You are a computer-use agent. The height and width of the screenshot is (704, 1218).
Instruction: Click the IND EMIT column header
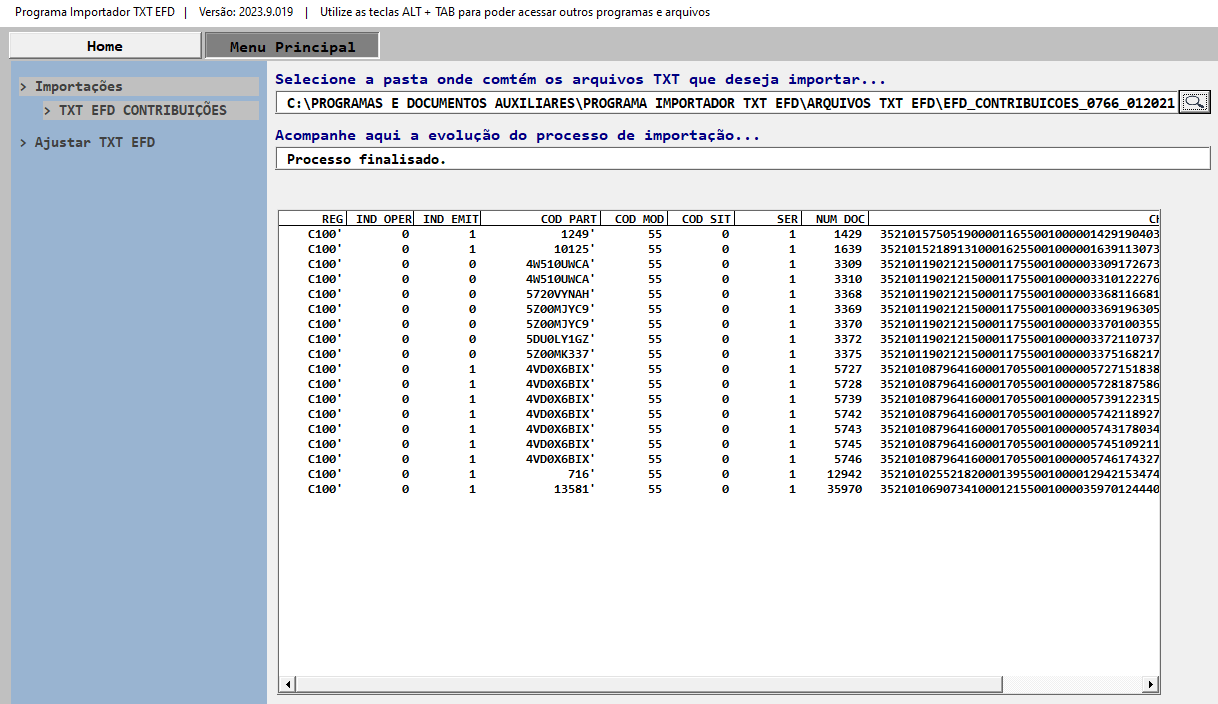(449, 218)
